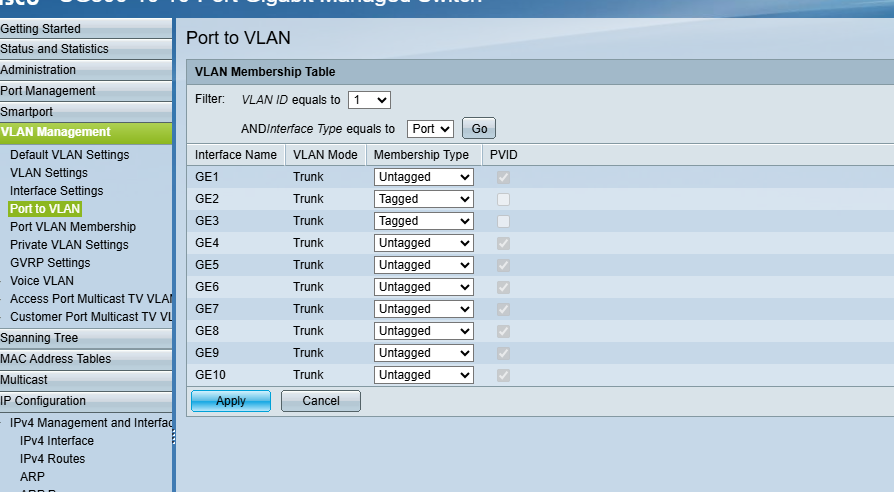Open IPv4 Routes page
Image resolution: width=894 pixels, height=492 pixels.
(x=52, y=459)
